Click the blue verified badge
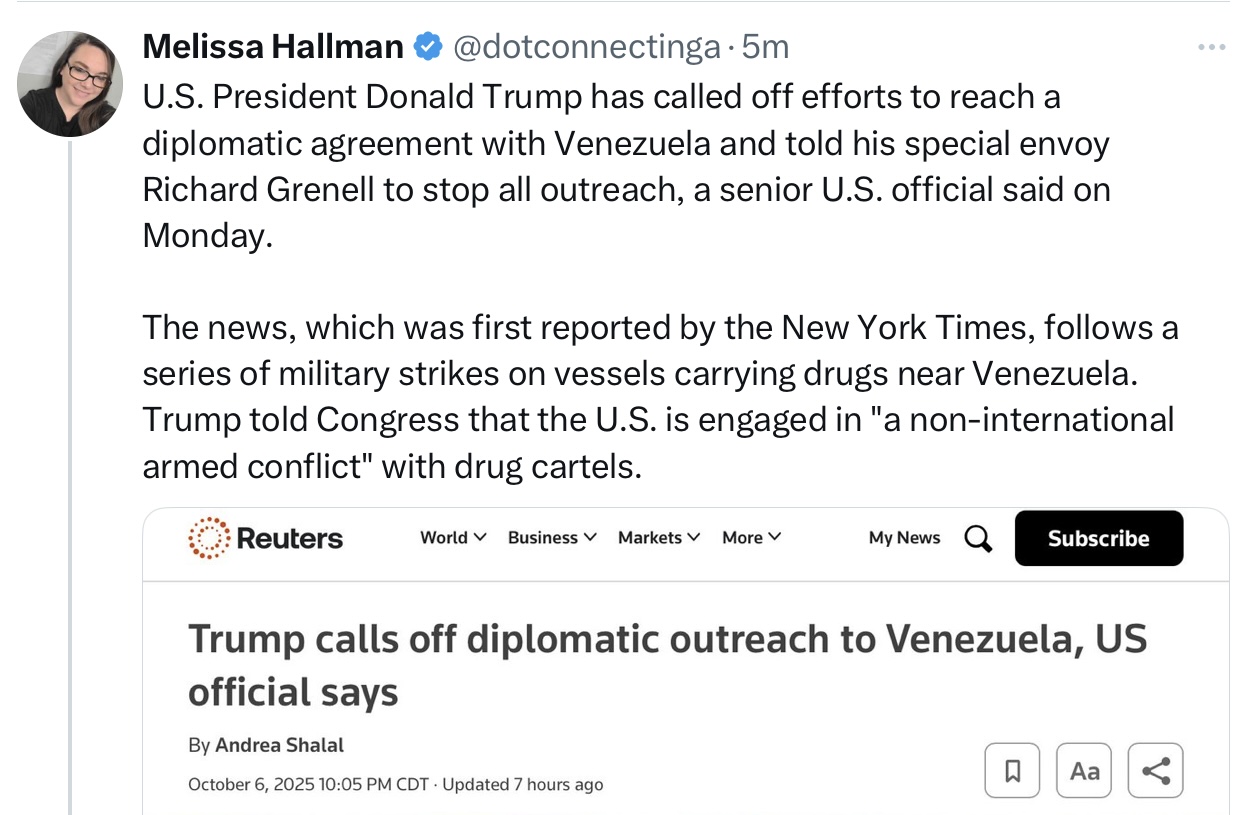Viewport: 1233px width, 815px height. [428, 46]
